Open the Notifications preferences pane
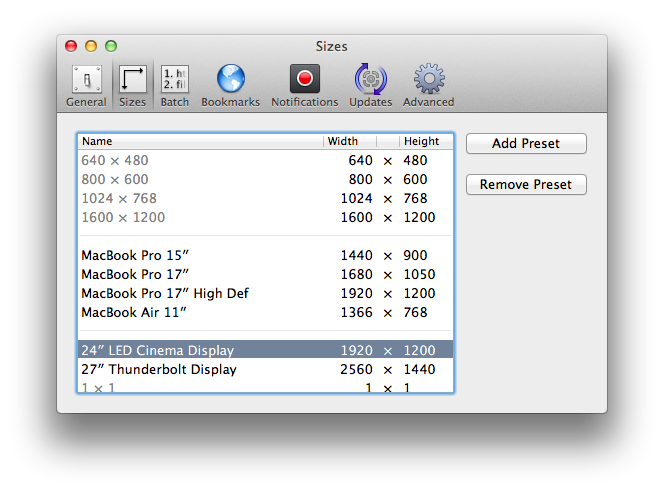The width and height of the screenshot is (664, 492). 304,86
